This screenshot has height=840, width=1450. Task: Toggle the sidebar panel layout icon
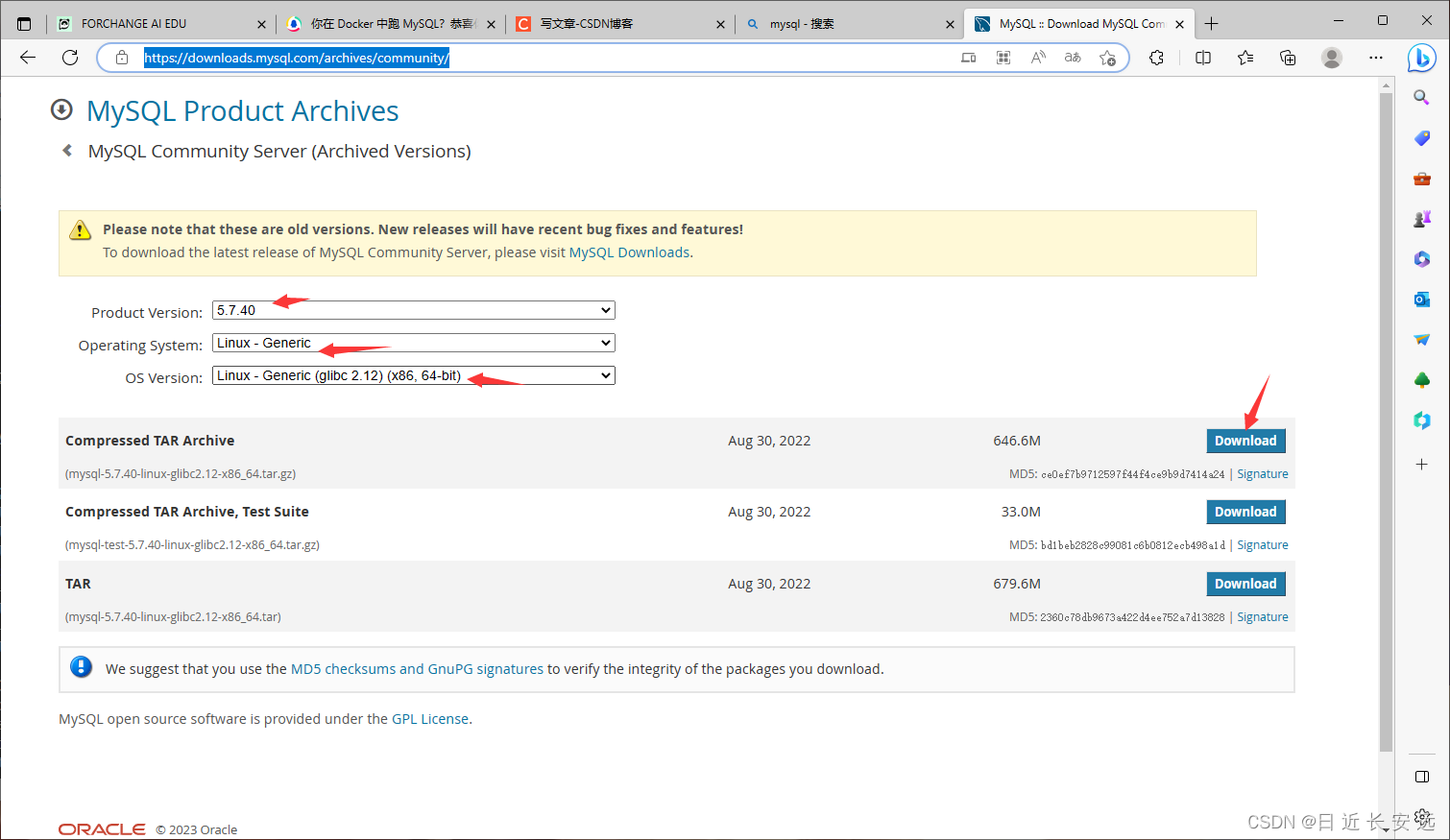tap(1422, 777)
